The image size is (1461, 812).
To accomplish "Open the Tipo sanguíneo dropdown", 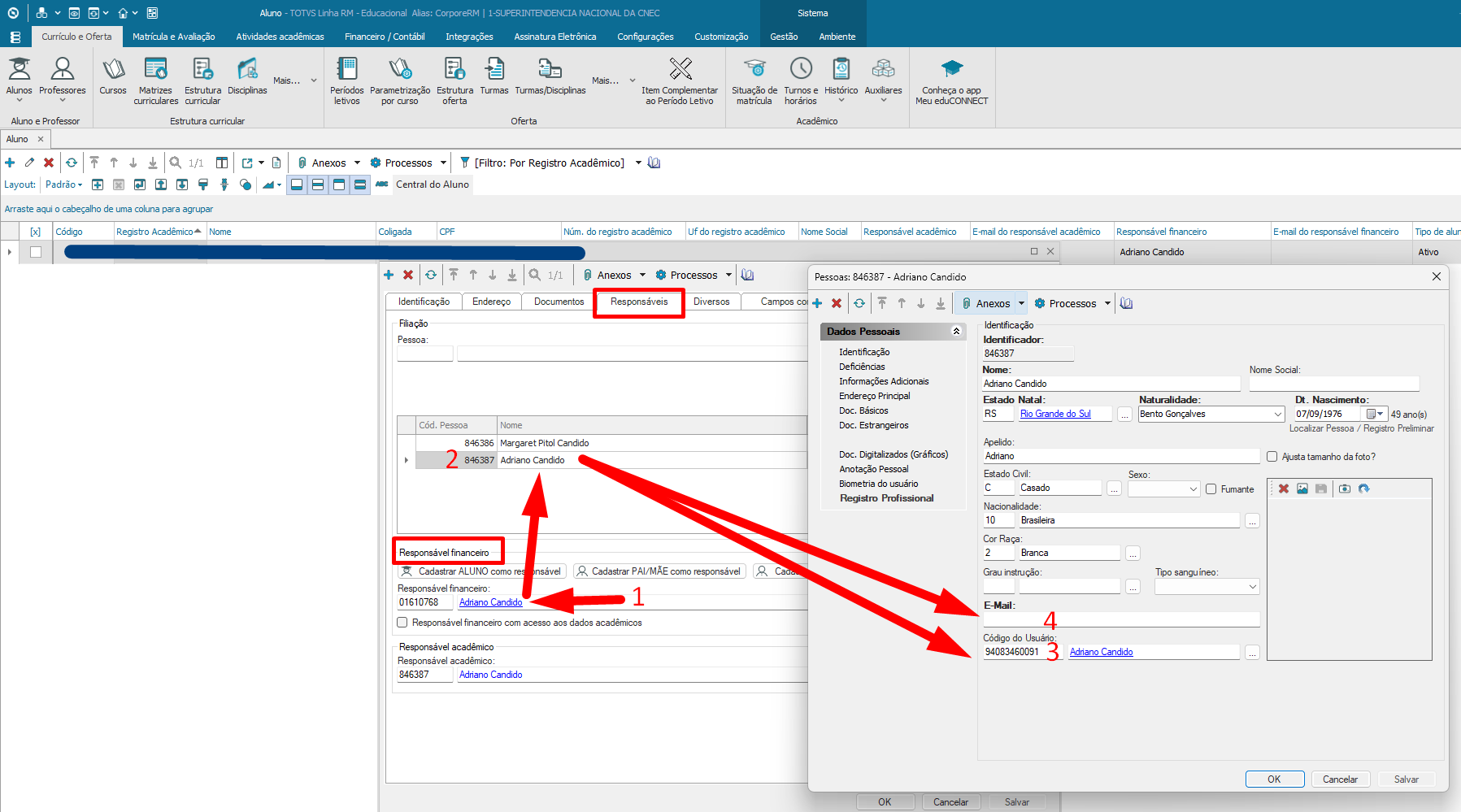I will (1252, 586).
